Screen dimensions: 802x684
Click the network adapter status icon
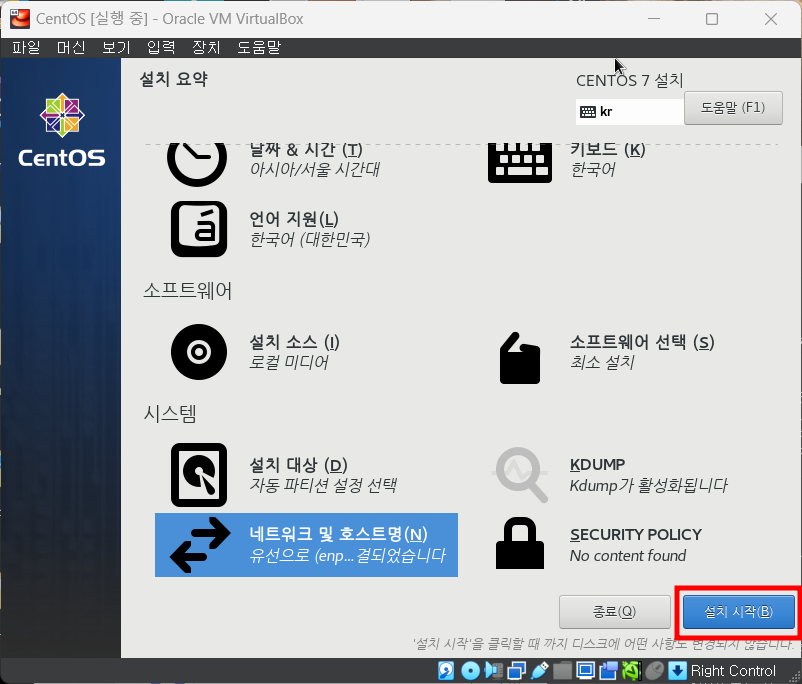[x=516, y=670]
